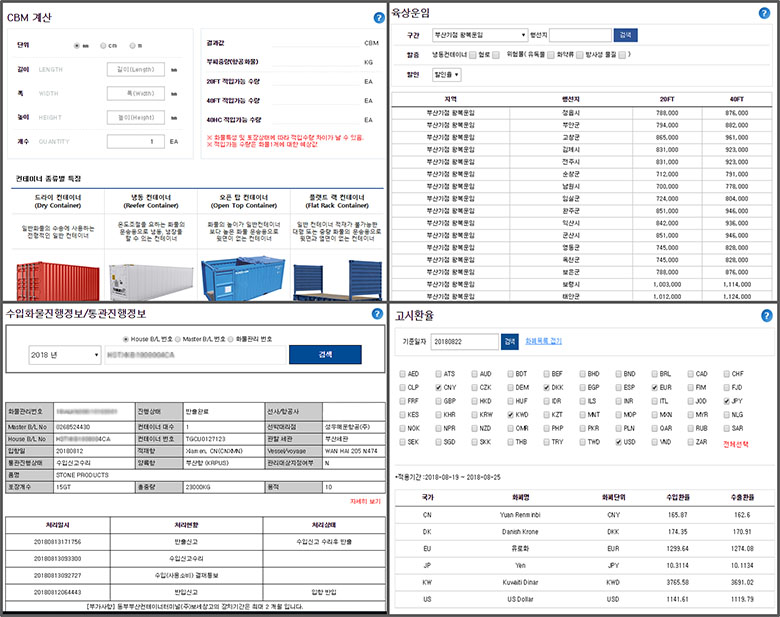Open help icon in 육상운임 panel
The image size is (780, 617).
click(x=764, y=13)
